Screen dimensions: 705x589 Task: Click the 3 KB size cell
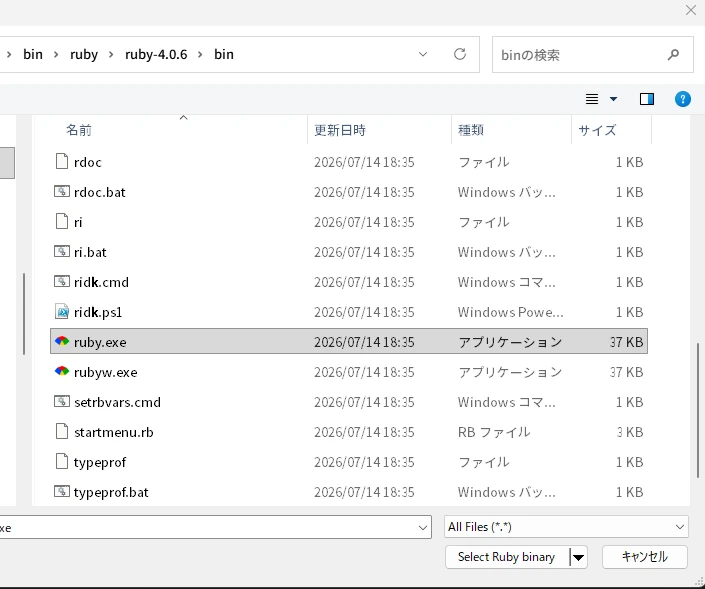click(x=630, y=432)
